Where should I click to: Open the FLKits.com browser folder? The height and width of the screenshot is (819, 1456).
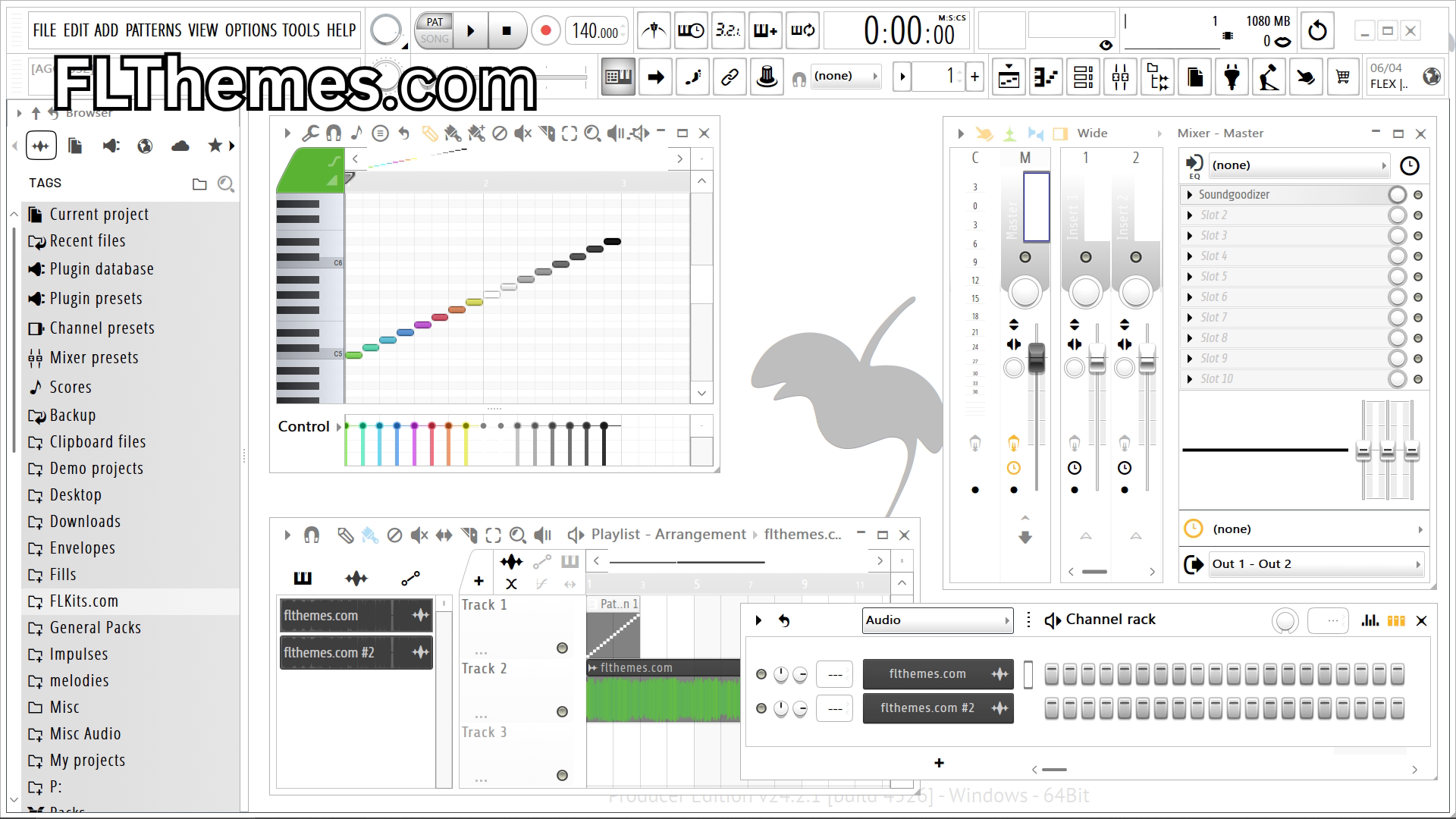[x=83, y=601]
